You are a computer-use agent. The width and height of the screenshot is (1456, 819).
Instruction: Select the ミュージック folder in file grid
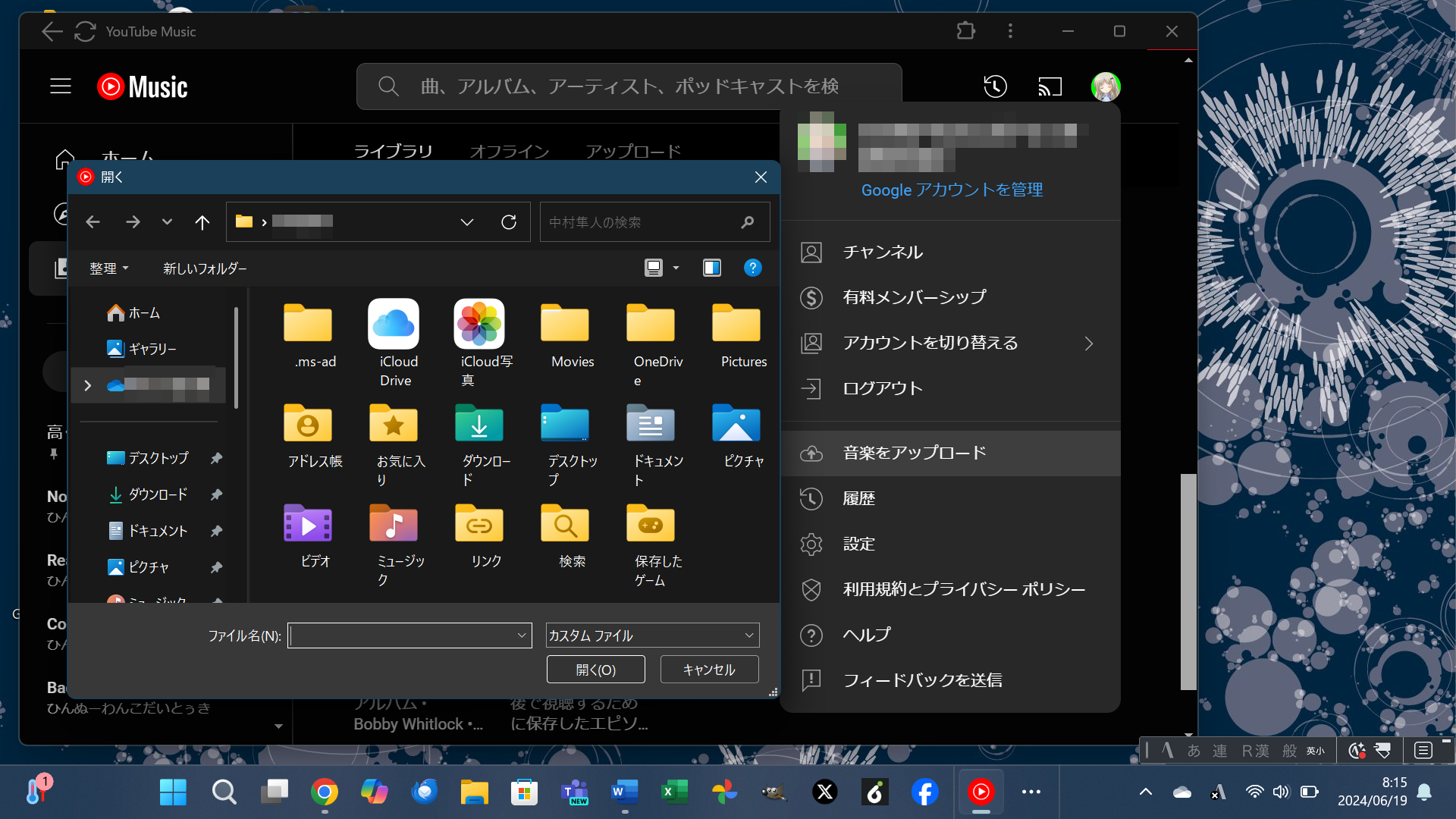(x=395, y=544)
